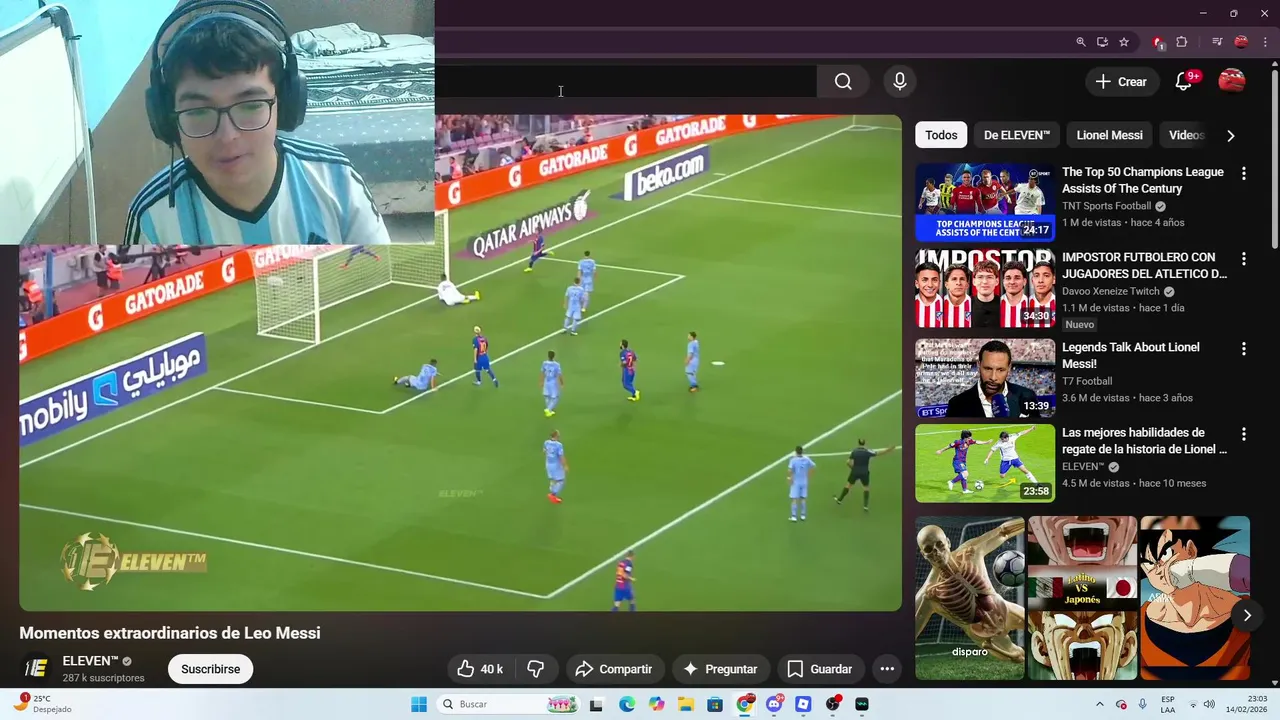
Task: Open Top 50 Champions League Assists thumbnail
Action: 985,202
